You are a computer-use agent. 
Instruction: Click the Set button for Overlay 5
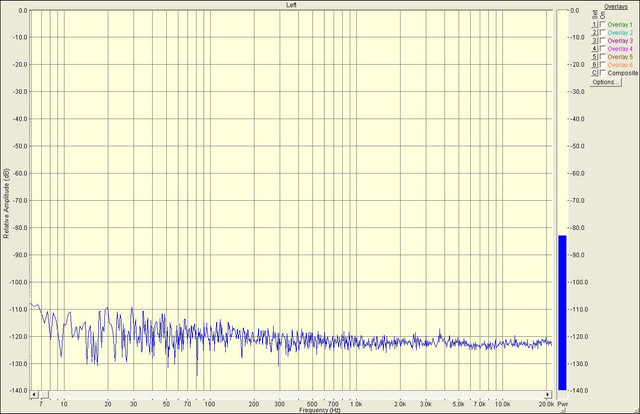click(x=594, y=57)
